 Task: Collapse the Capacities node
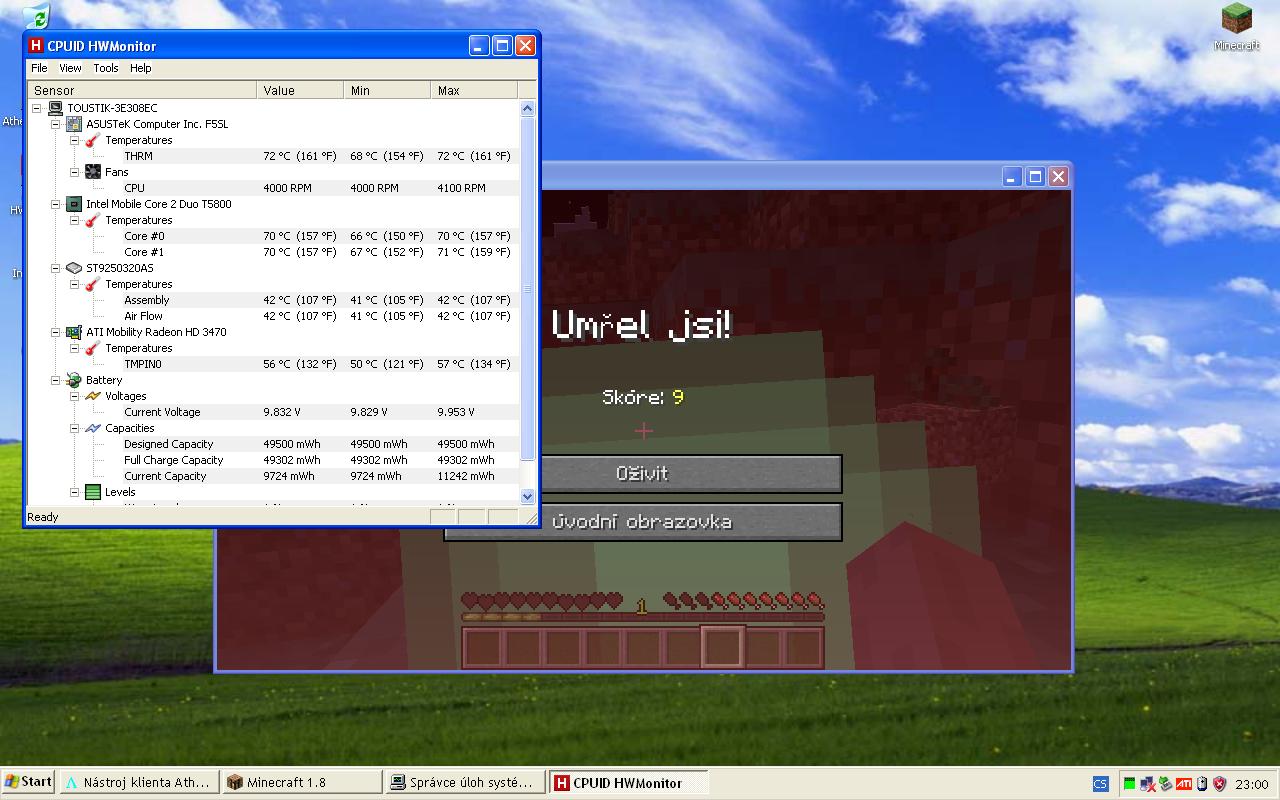click(x=75, y=428)
